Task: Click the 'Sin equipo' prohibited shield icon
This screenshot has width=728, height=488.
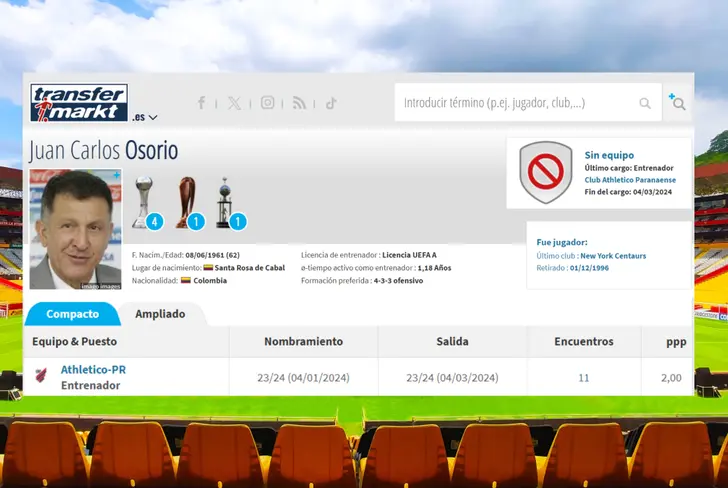Action: [x=546, y=172]
